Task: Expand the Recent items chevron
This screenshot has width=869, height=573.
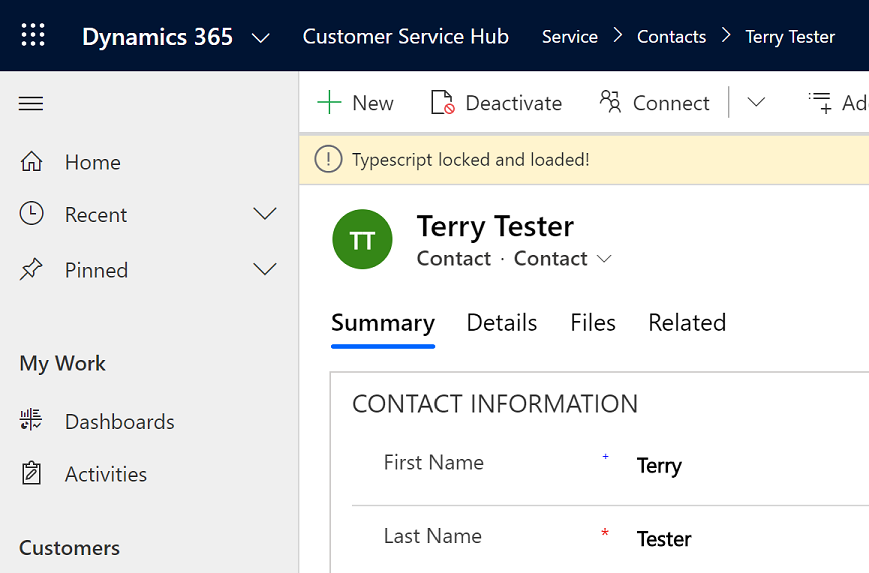Action: (265, 214)
